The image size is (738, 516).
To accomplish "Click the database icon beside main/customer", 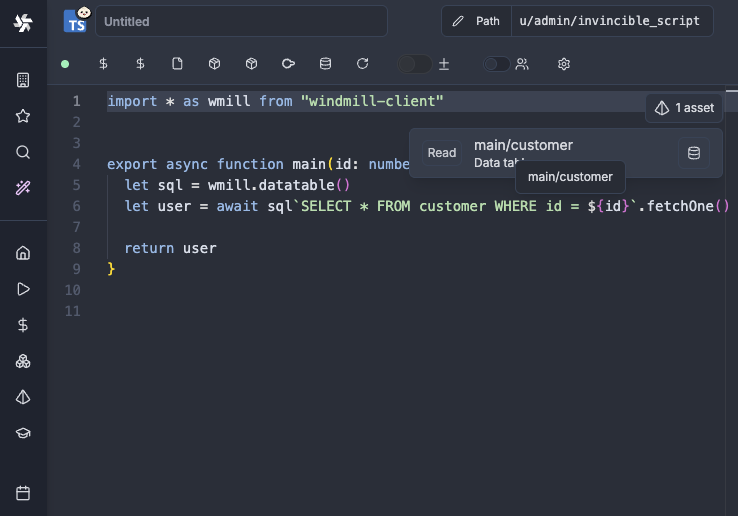I will pyautogui.click(x=694, y=153).
